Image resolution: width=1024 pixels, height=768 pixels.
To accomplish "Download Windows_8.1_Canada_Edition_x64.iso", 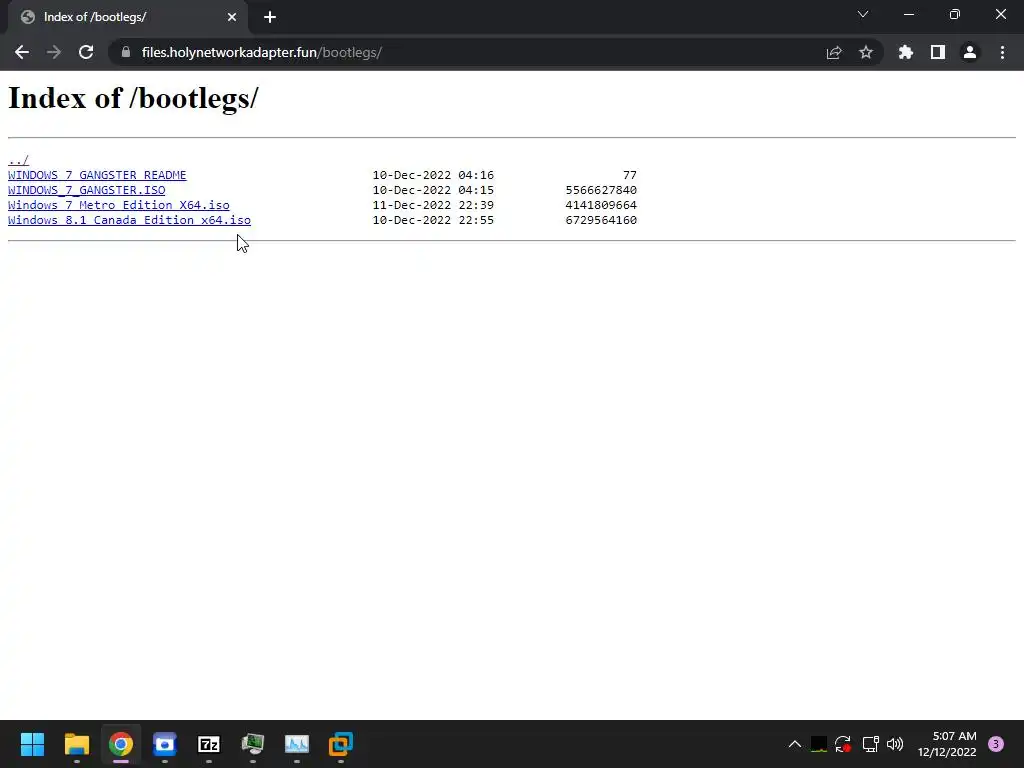I will coord(129,220).
